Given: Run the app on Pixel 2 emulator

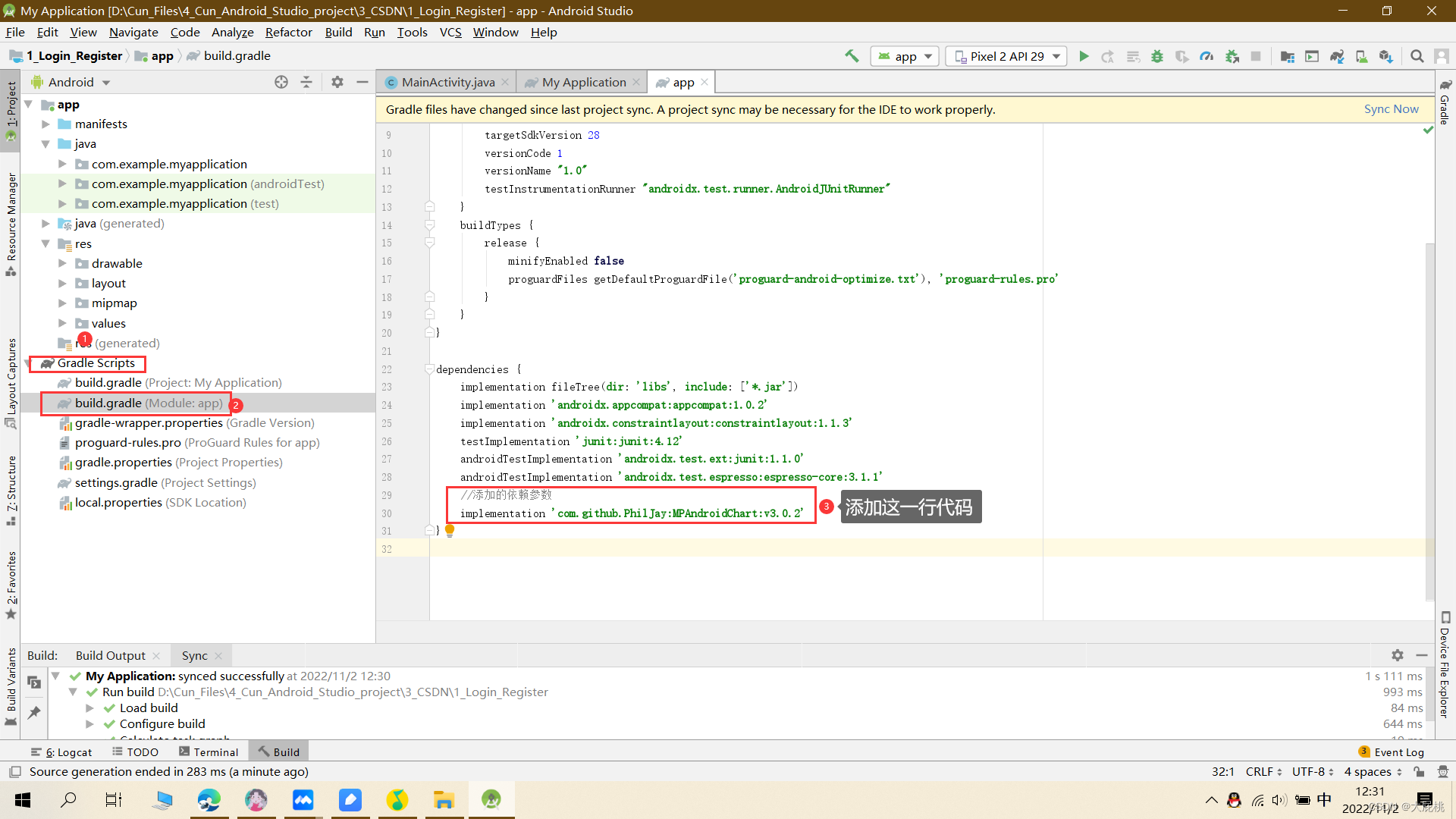Looking at the screenshot, I should [x=1084, y=55].
